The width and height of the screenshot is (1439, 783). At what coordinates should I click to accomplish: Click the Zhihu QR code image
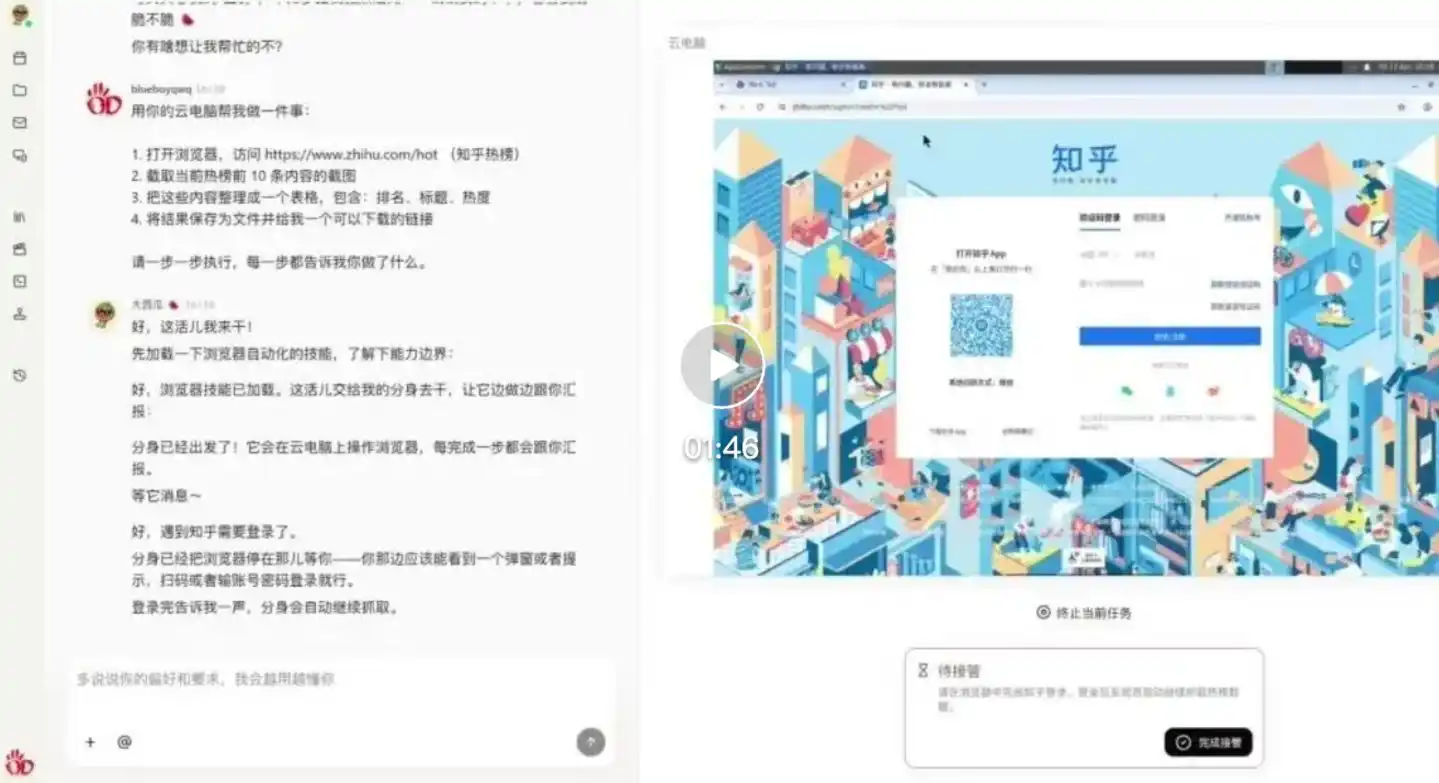pos(980,326)
